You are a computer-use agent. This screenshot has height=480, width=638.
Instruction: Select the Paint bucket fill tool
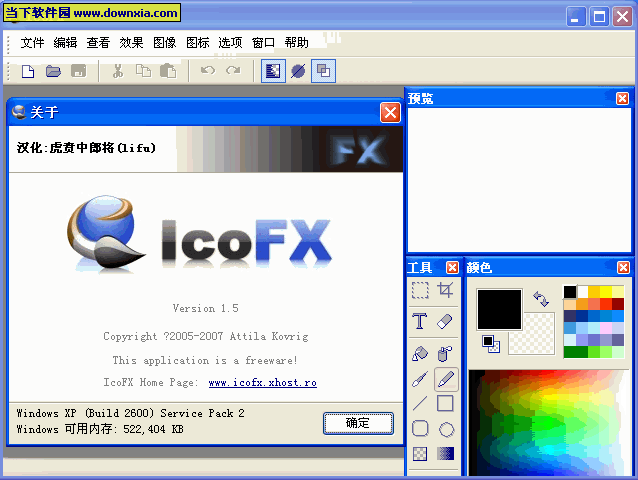coord(420,353)
